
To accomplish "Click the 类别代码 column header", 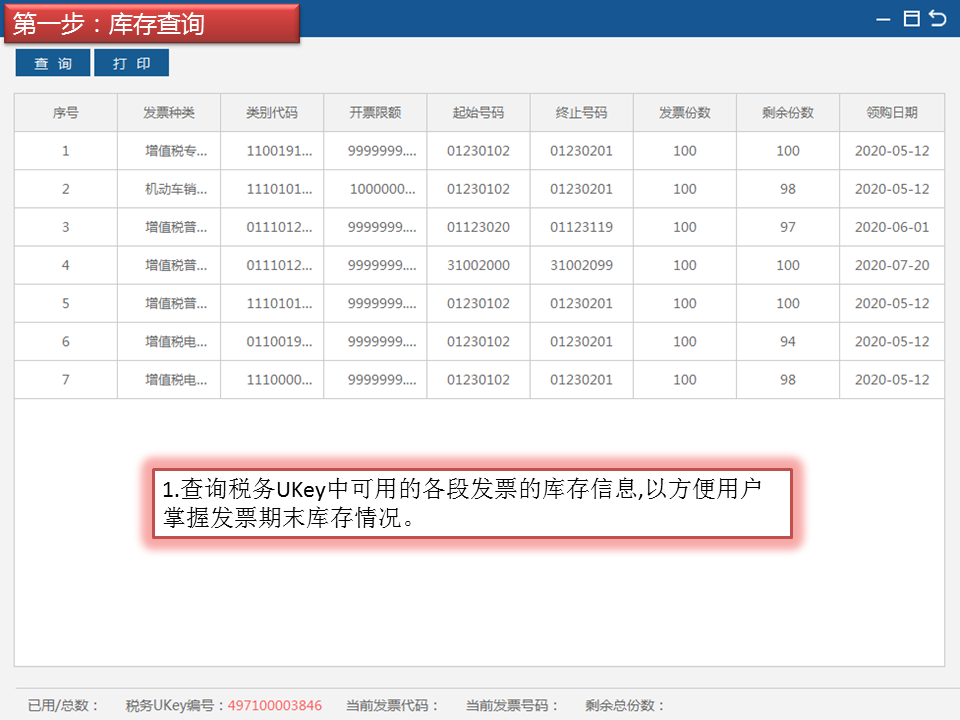I will pyautogui.click(x=272, y=113).
